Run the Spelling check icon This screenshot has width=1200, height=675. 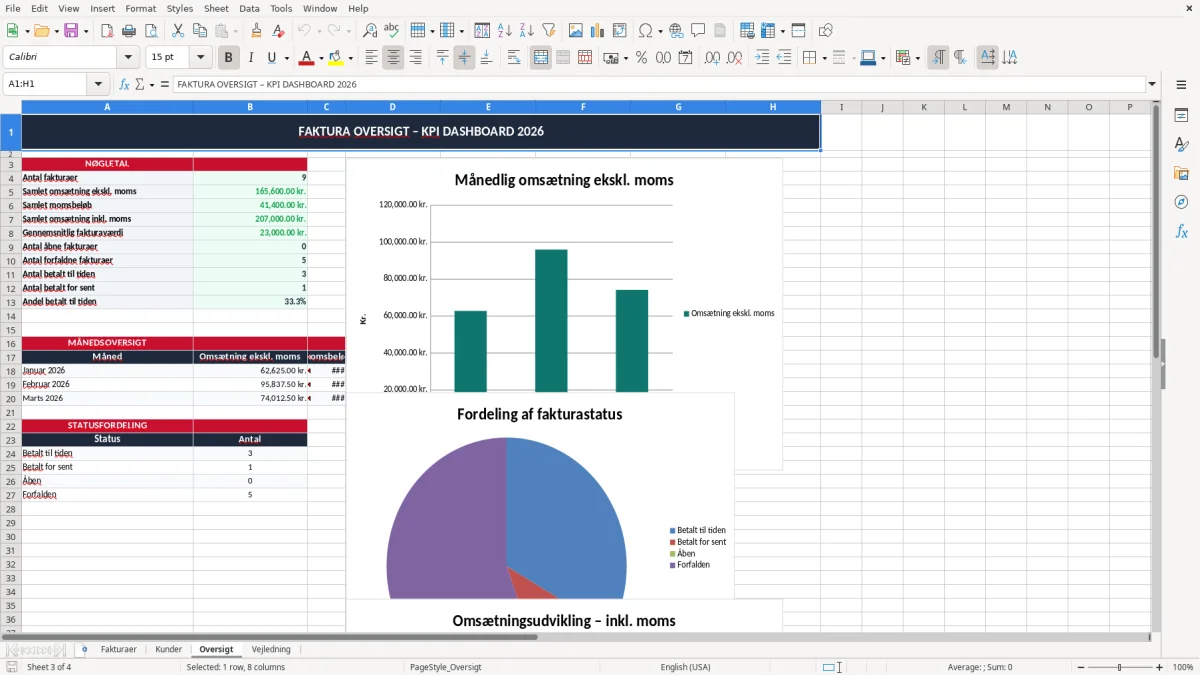[392, 31]
